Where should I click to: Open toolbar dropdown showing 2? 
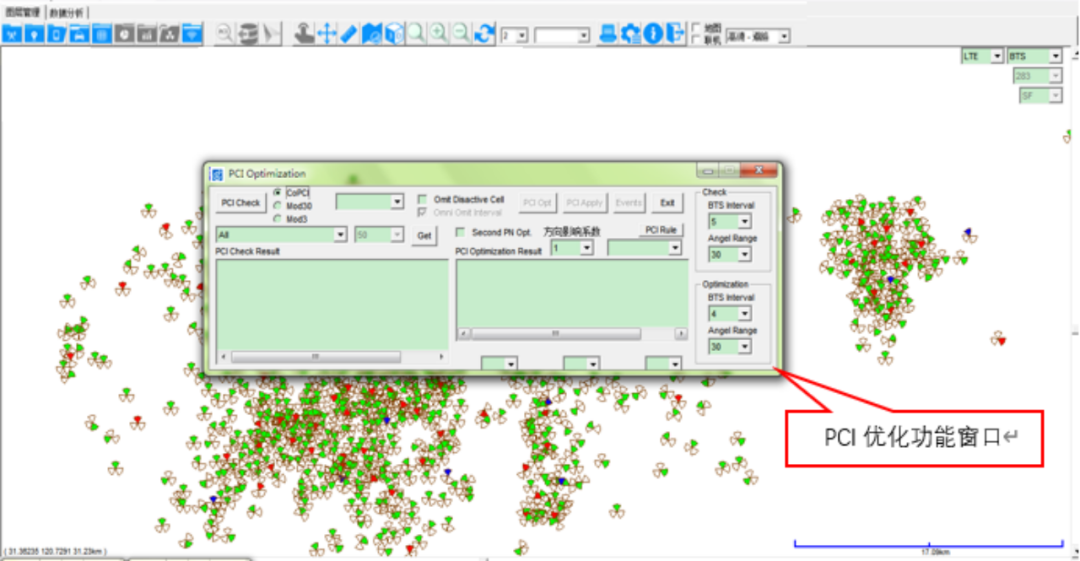pyautogui.click(x=515, y=35)
